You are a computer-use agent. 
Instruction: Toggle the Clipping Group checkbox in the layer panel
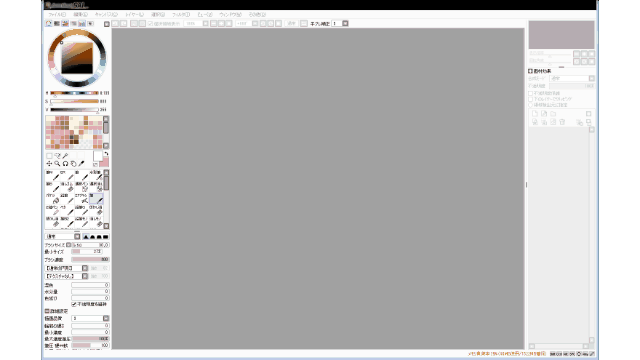pyautogui.click(x=531, y=99)
